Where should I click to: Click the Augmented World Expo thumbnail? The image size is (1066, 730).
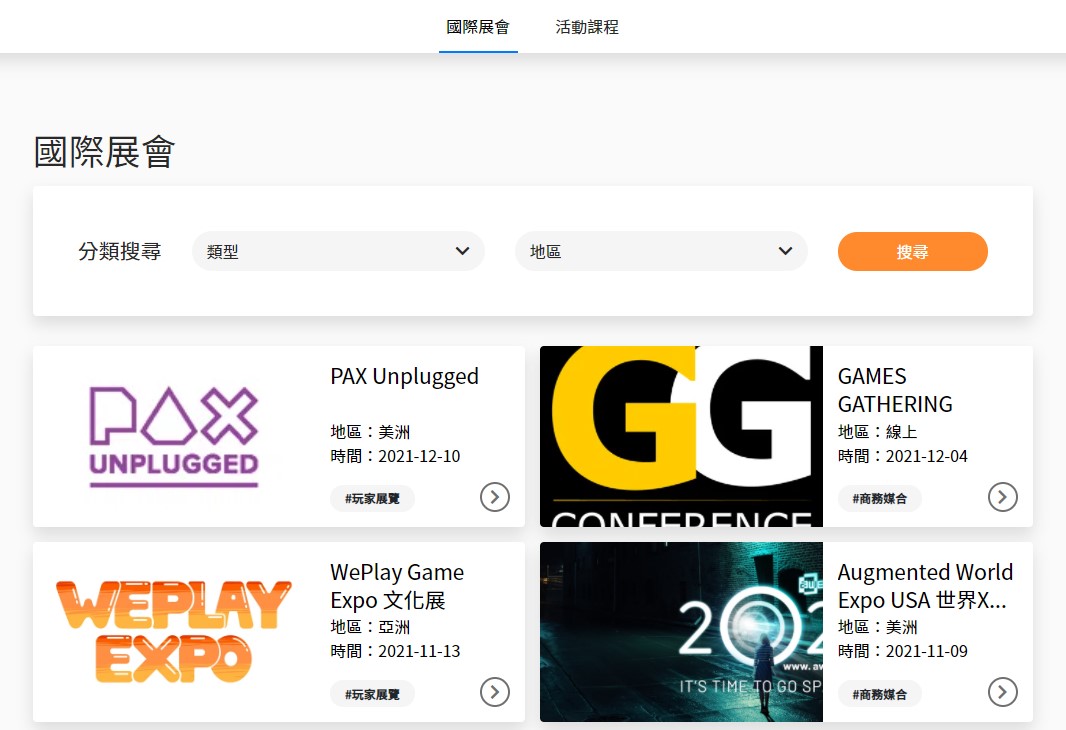[681, 631]
